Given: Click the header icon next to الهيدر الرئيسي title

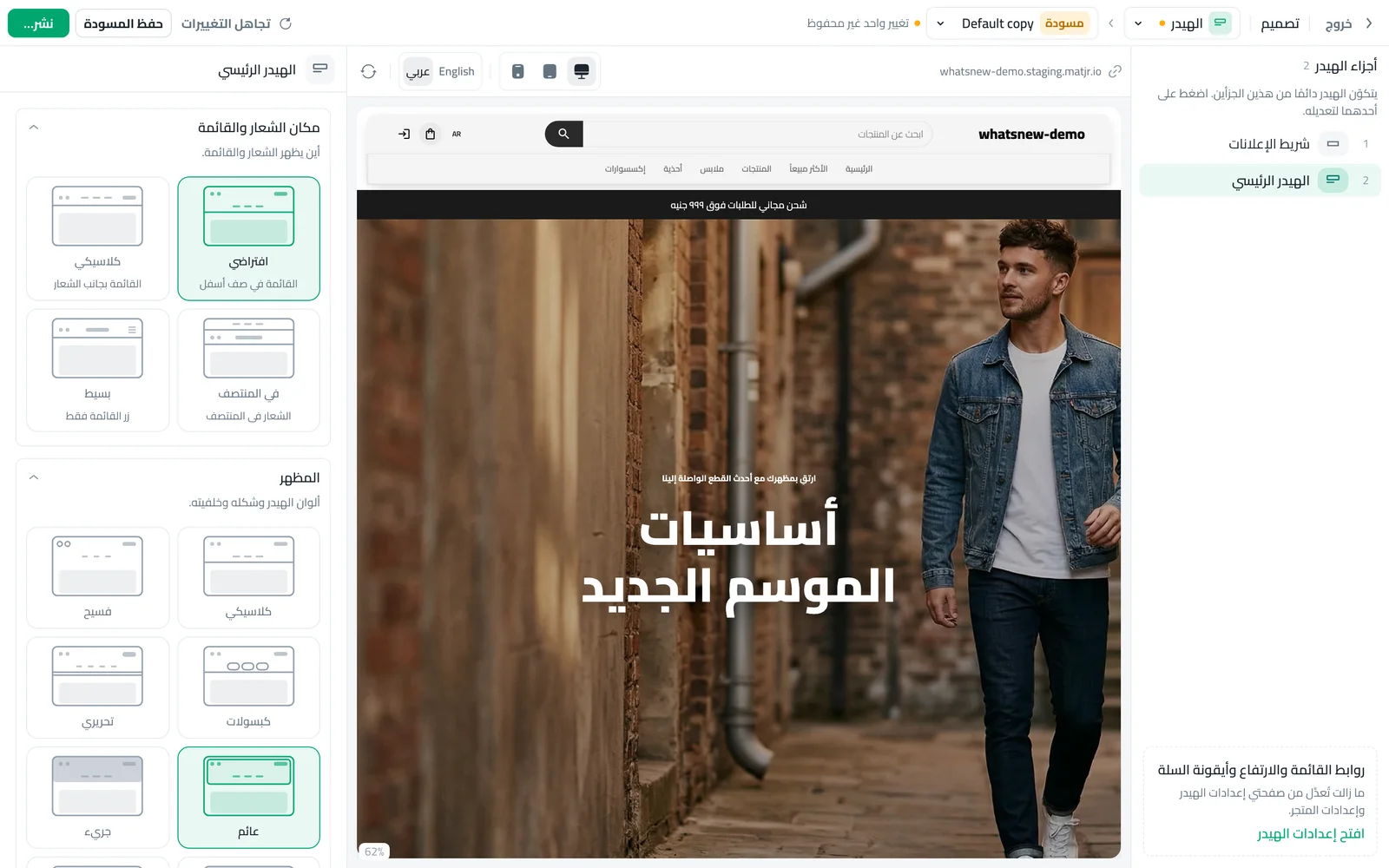Looking at the screenshot, I should (320, 69).
